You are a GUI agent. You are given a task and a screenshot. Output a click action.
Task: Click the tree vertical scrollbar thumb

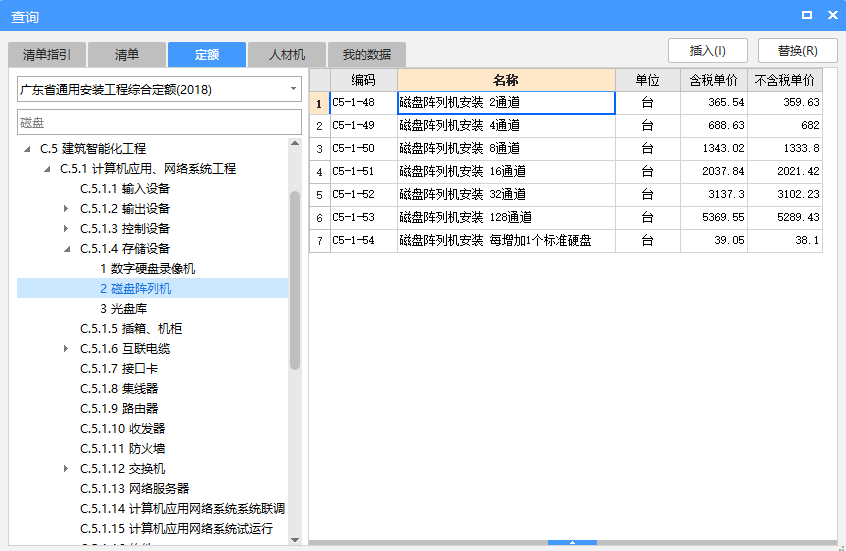point(295,280)
